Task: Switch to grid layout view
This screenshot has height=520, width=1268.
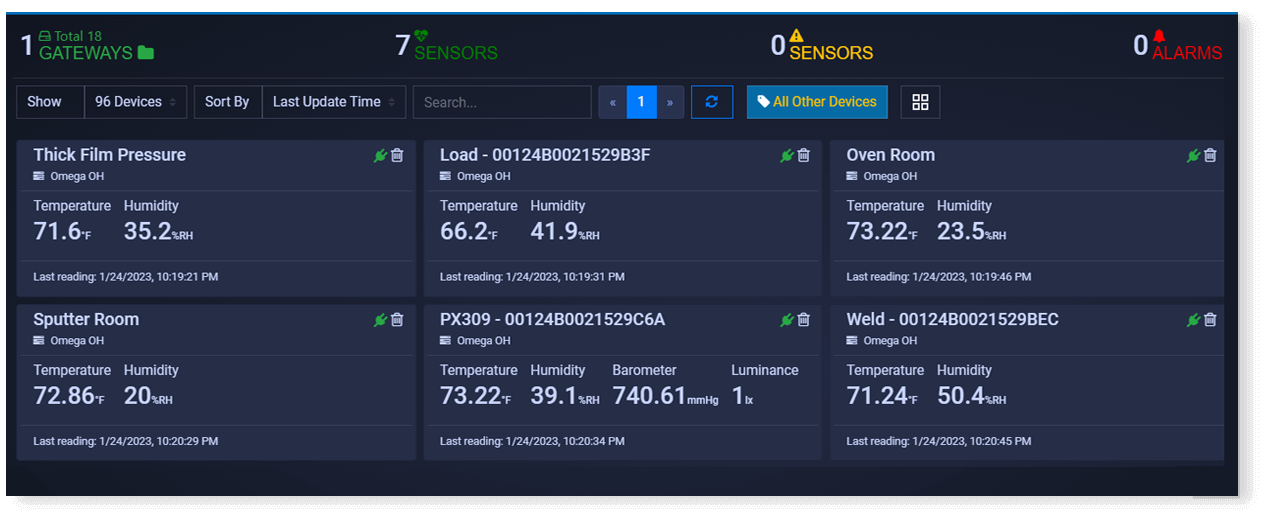Action: pos(920,102)
